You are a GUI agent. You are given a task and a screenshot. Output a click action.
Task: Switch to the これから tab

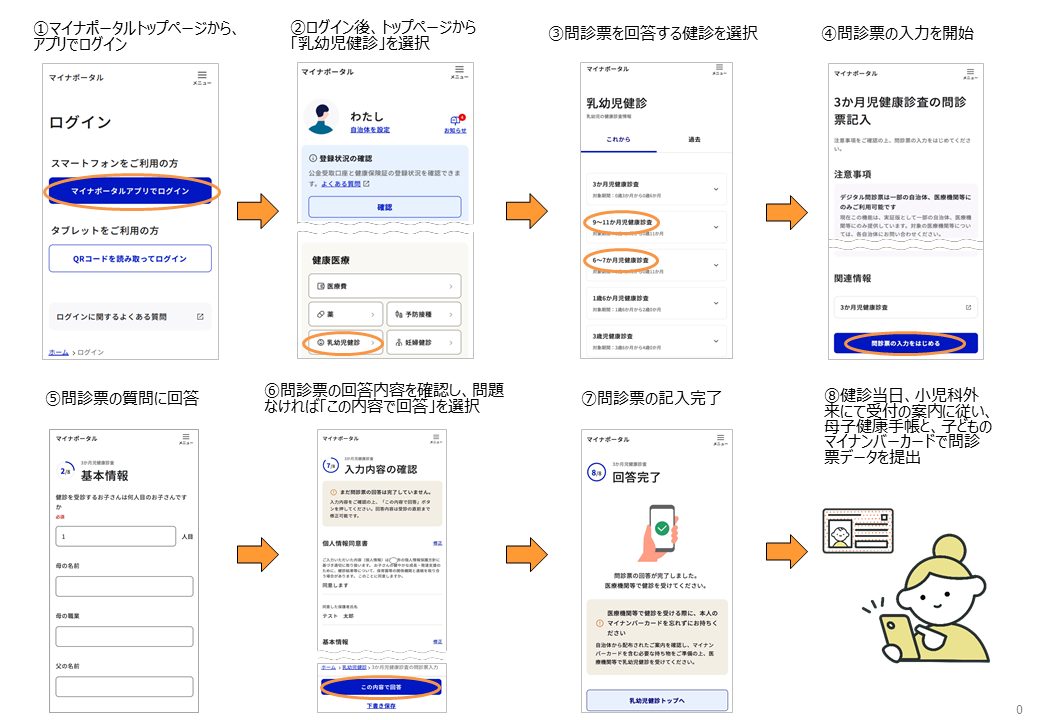(618, 140)
